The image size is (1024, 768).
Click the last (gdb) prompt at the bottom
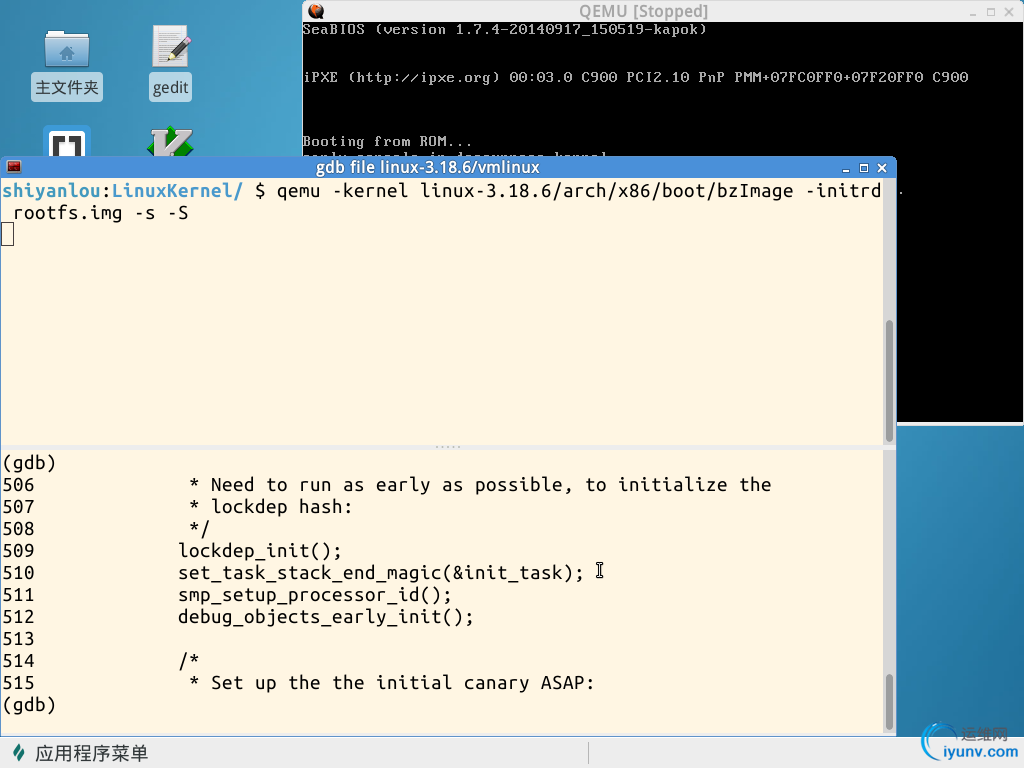pyautogui.click(x=29, y=705)
